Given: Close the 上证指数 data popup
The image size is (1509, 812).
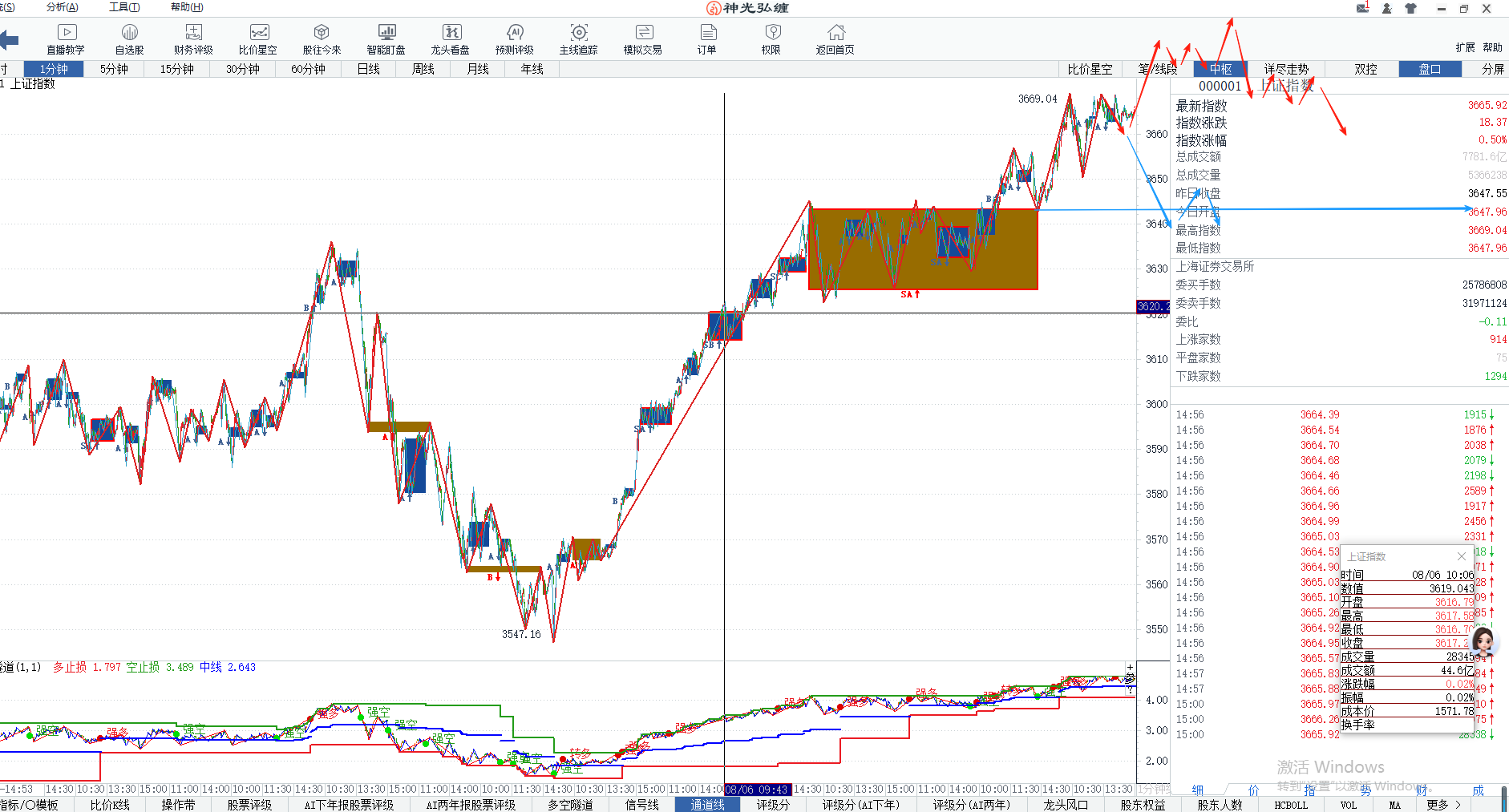Looking at the screenshot, I should 1461,556.
